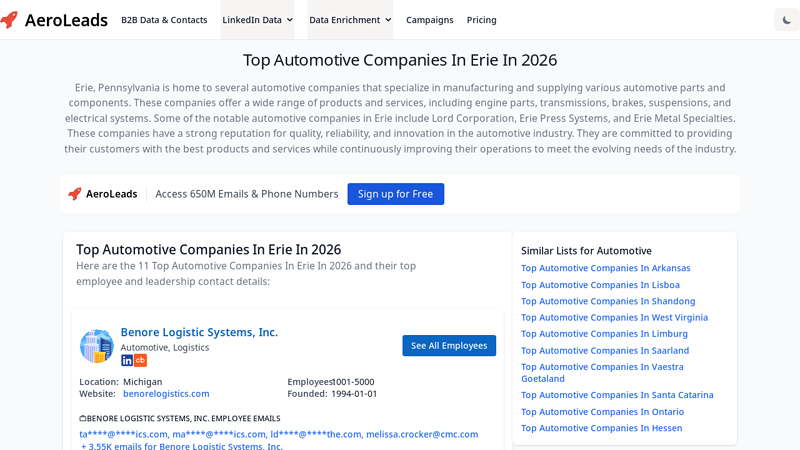Image resolution: width=800 pixels, height=450 pixels.
Task: Click the AeroLeads rocket icon in signup banner
Action: [x=75, y=194]
